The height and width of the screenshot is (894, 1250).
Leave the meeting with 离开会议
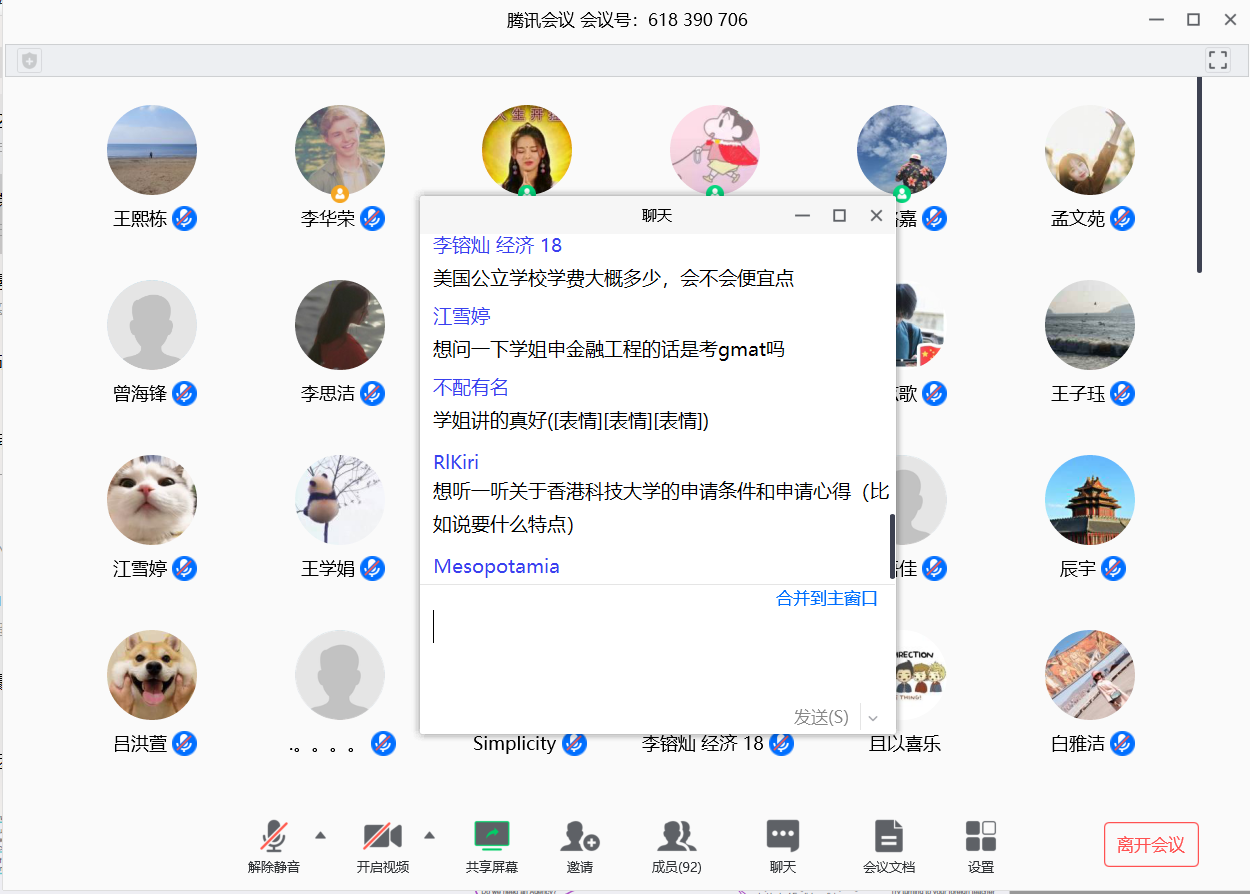pyautogui.click(x=1150, y=845)
